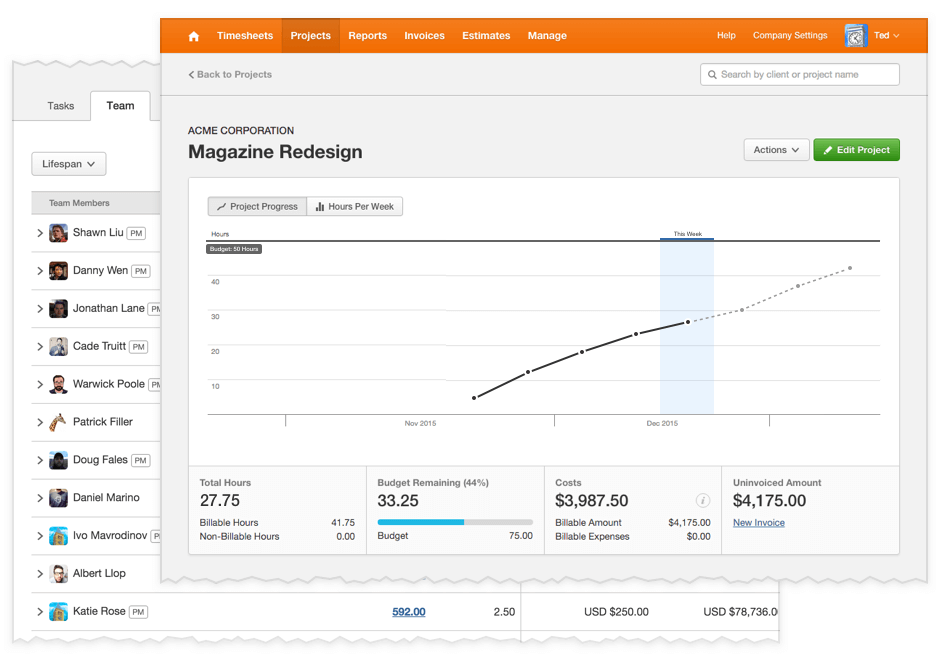Click the $4,175.00 Uninvoiced Amount value

point(769,501)
